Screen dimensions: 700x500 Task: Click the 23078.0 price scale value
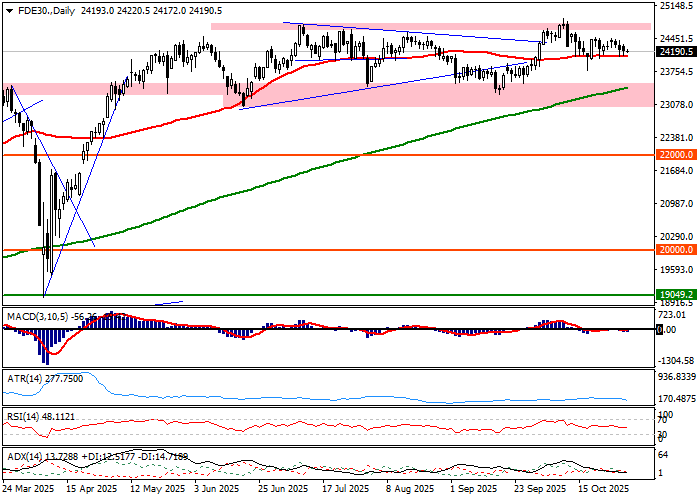click(x=677, y=105)
